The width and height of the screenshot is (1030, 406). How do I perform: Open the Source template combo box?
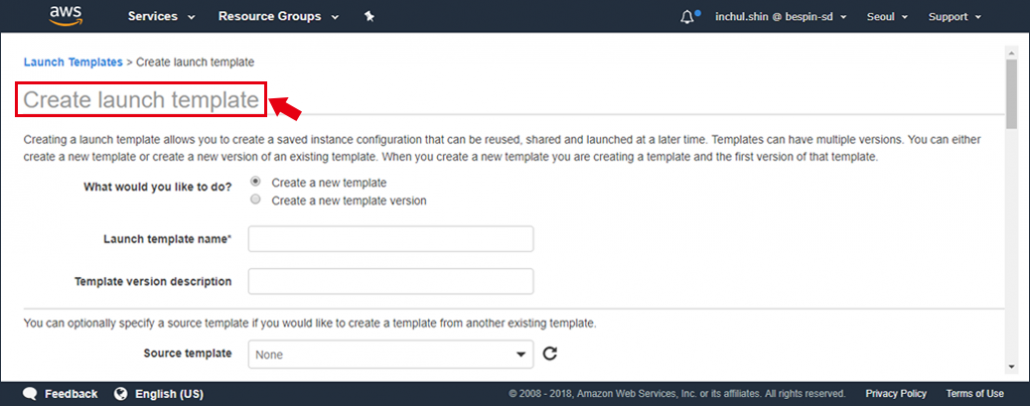pos(391,354)
